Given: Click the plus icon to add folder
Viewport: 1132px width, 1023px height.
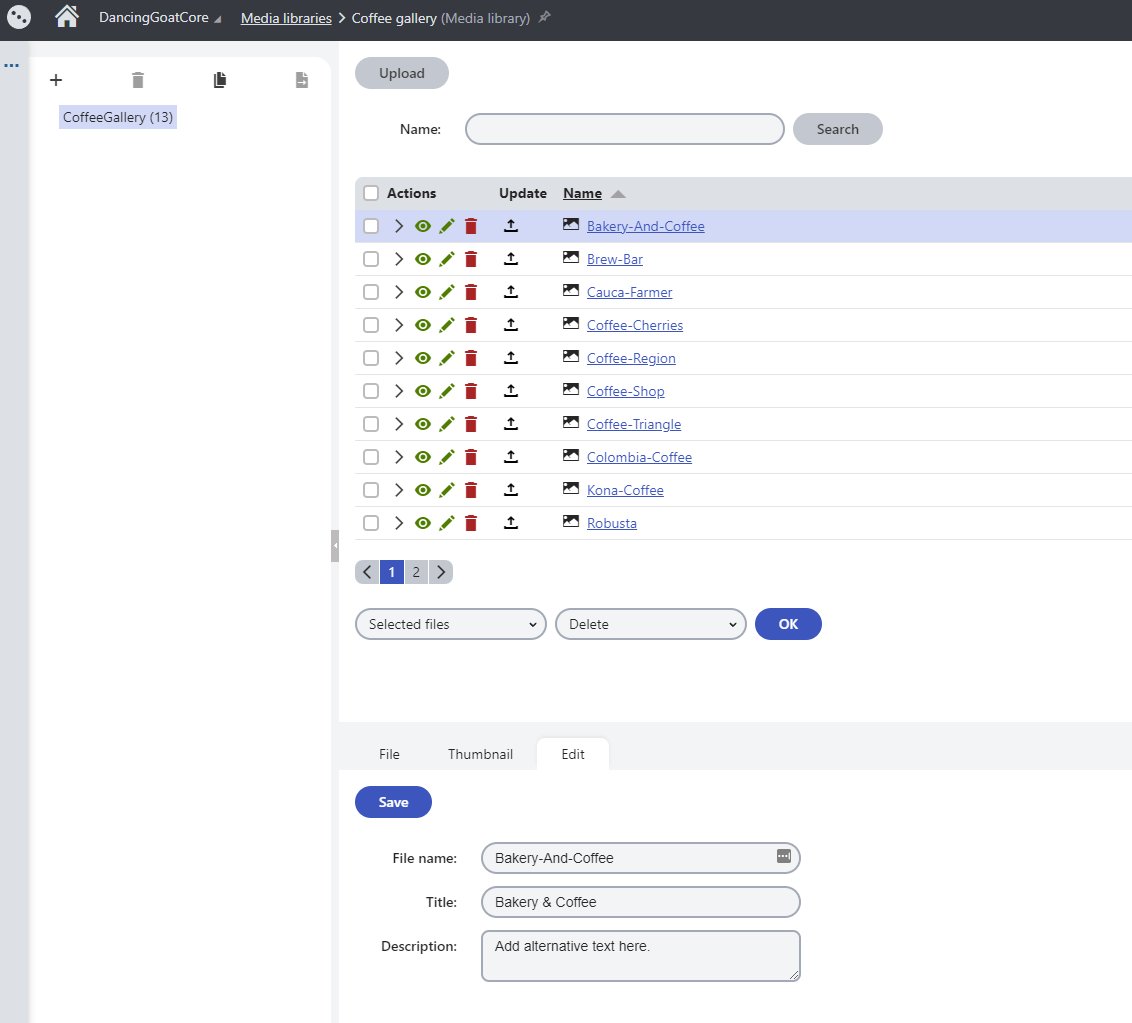Looking at the screenshot, I should 56,80.
